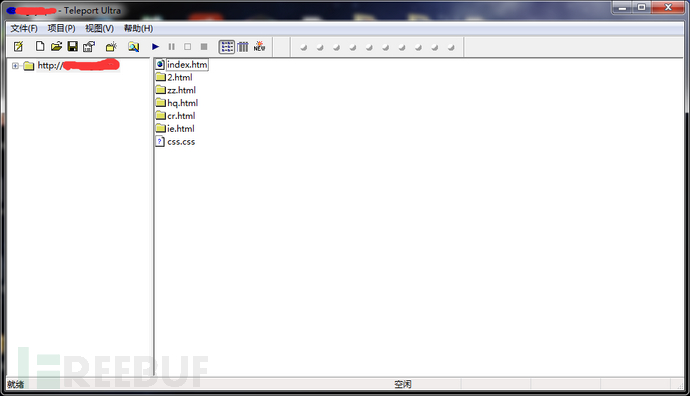Viewport: 690px width, 396px height.
Task: Toggle the NEW files filter icon
Action: click(x=260, y=46)
